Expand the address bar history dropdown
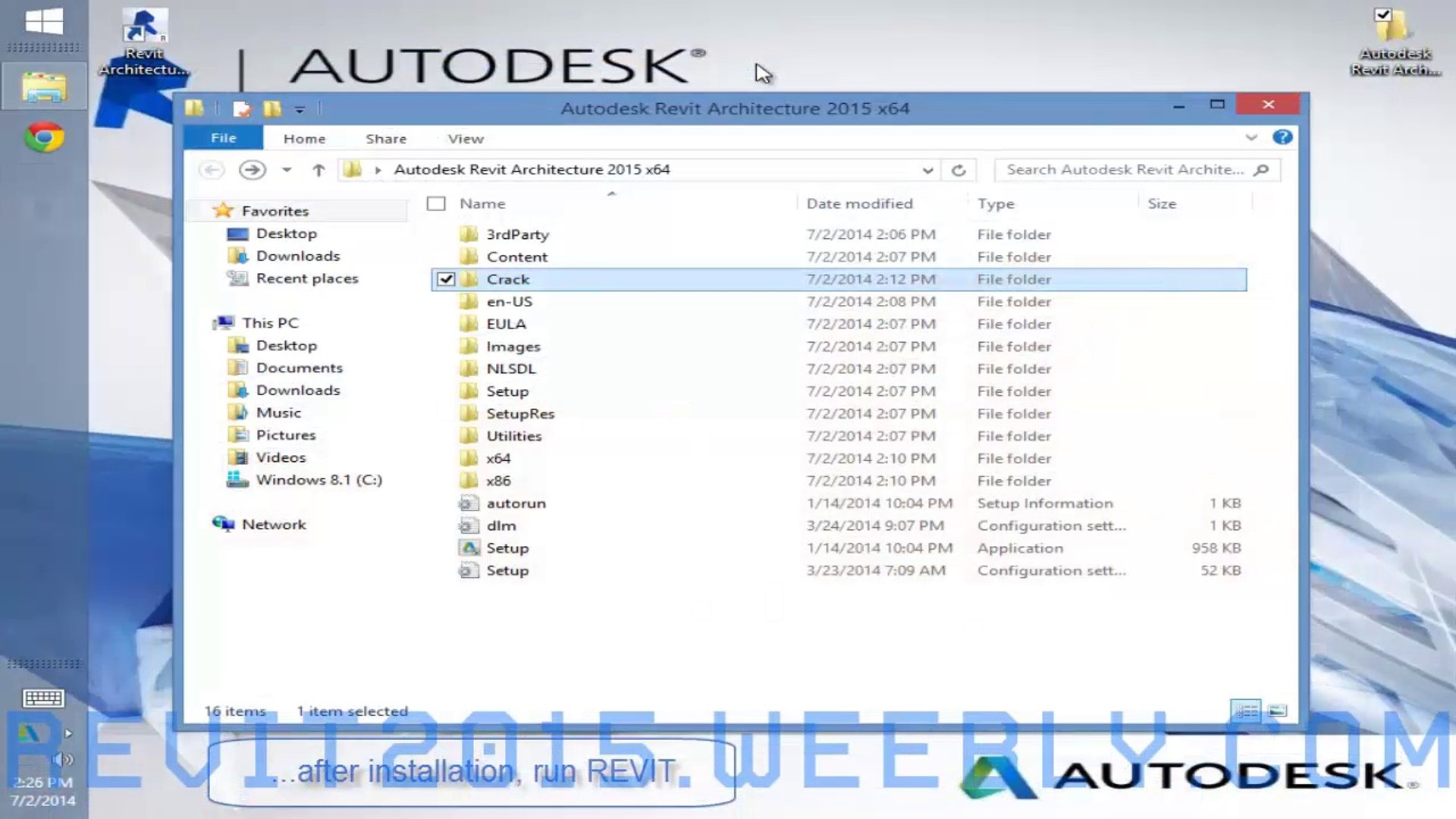Screen dimensions: 1456x819 927,170
